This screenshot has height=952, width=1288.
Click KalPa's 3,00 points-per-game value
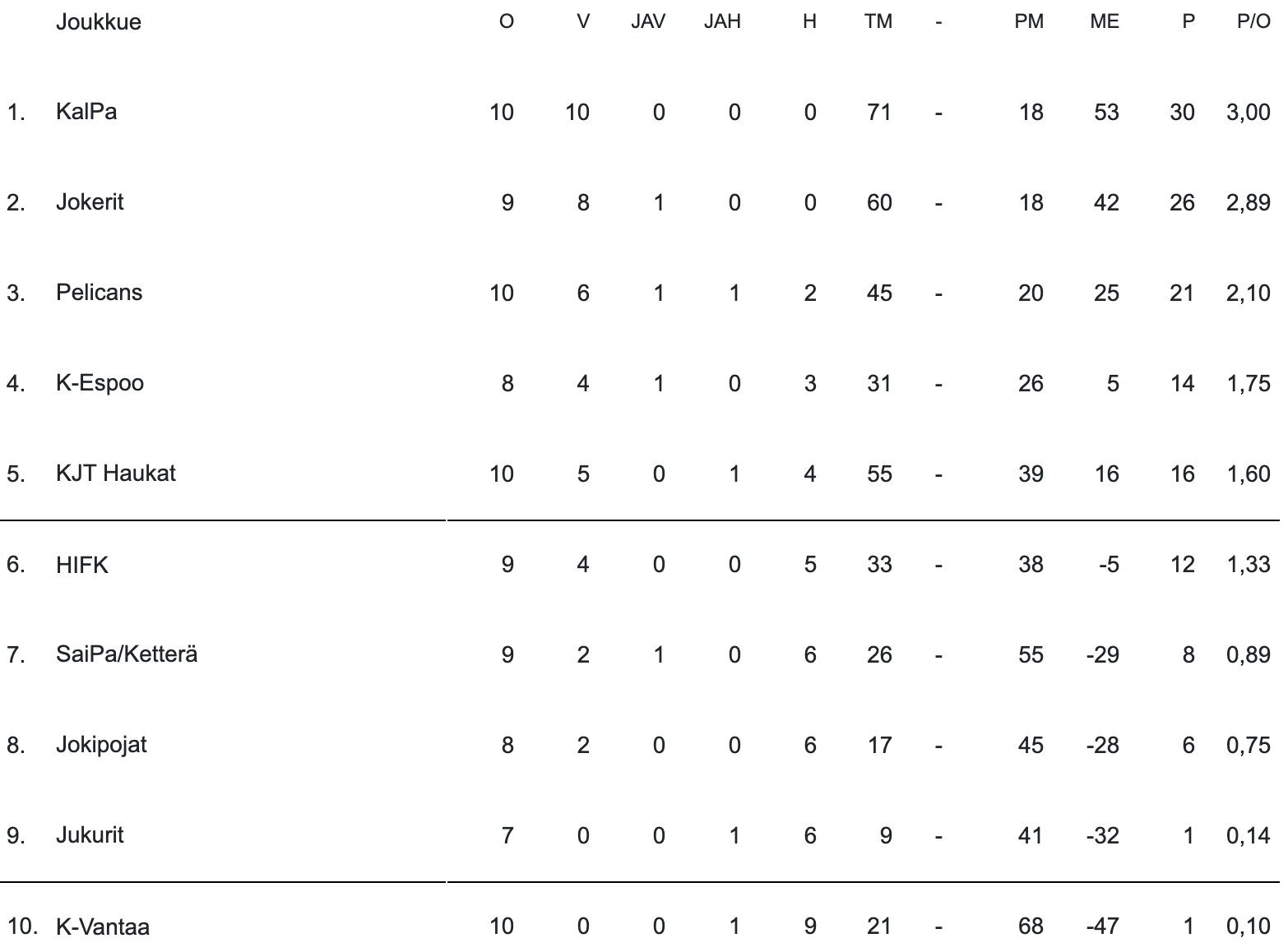coord(1248,112)
